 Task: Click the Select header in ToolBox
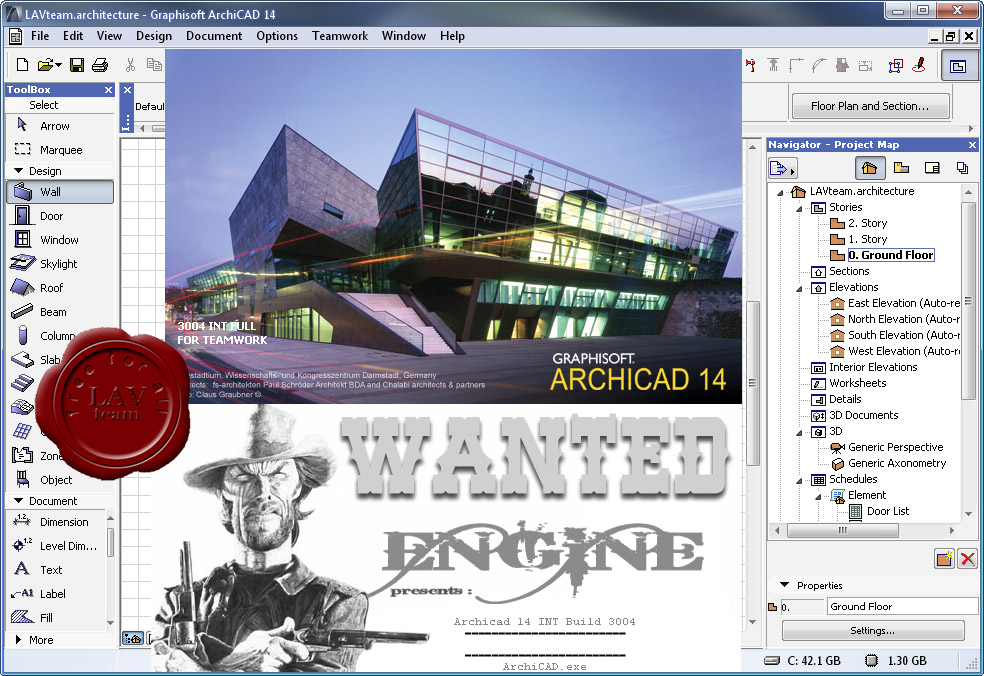[x=43, y=105]
